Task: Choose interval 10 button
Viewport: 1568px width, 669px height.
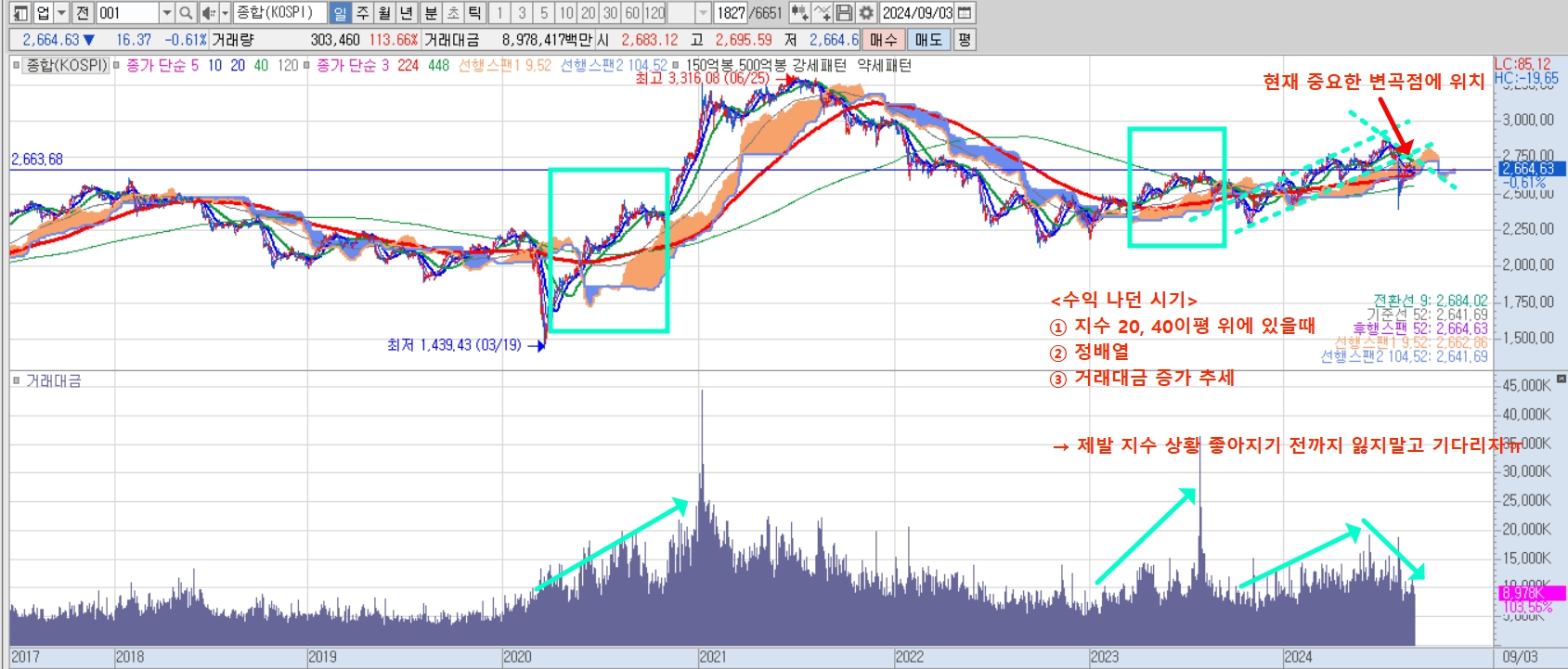Action: click(566, 13)
